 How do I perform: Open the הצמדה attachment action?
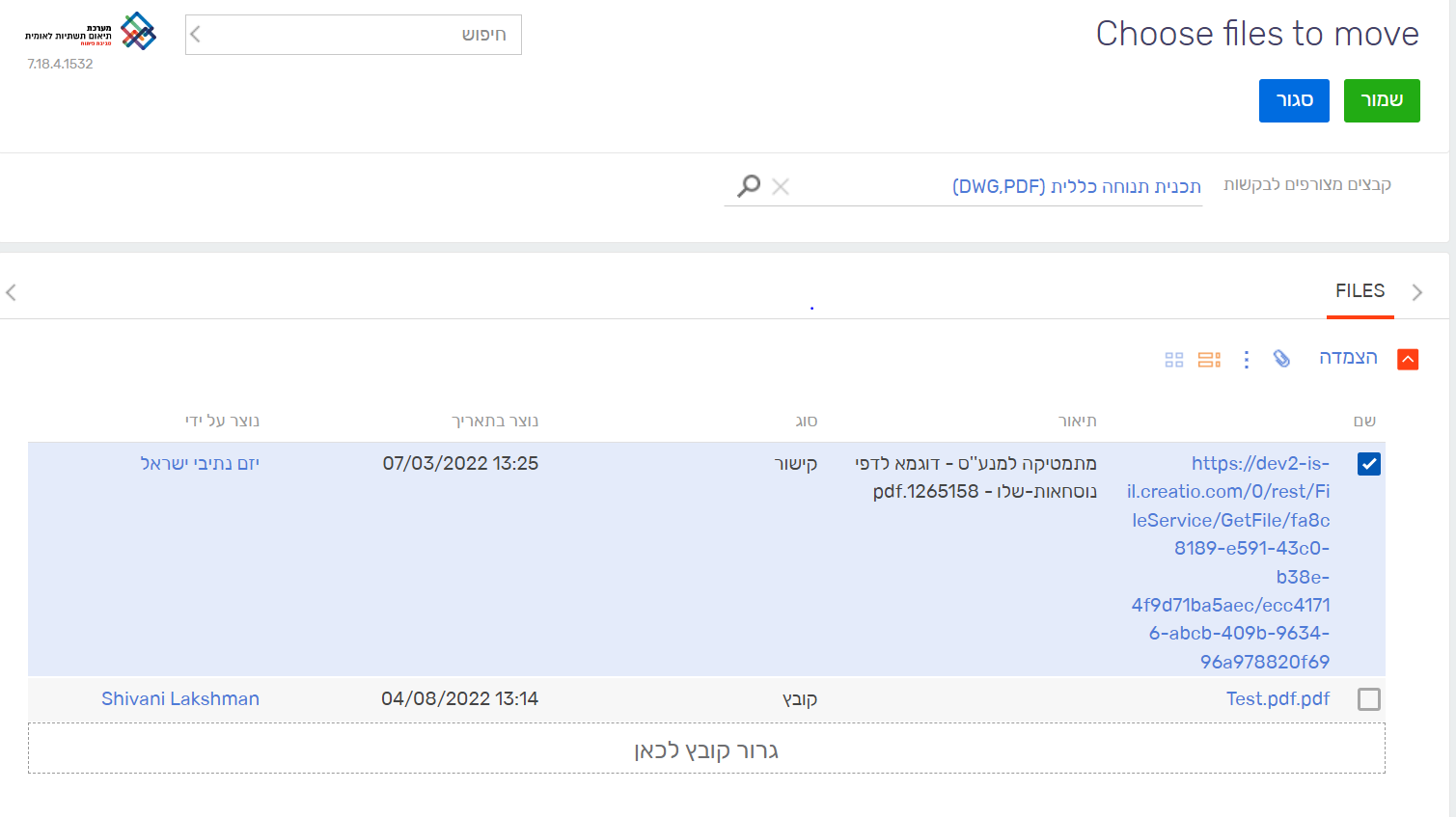coord(1349,358)
